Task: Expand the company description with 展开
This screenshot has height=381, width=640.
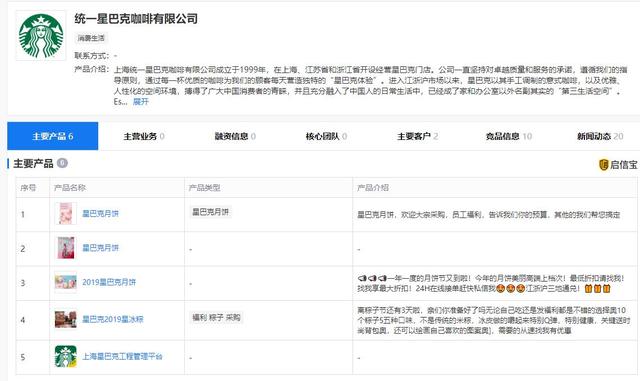Action: click(x=140, y=102)
